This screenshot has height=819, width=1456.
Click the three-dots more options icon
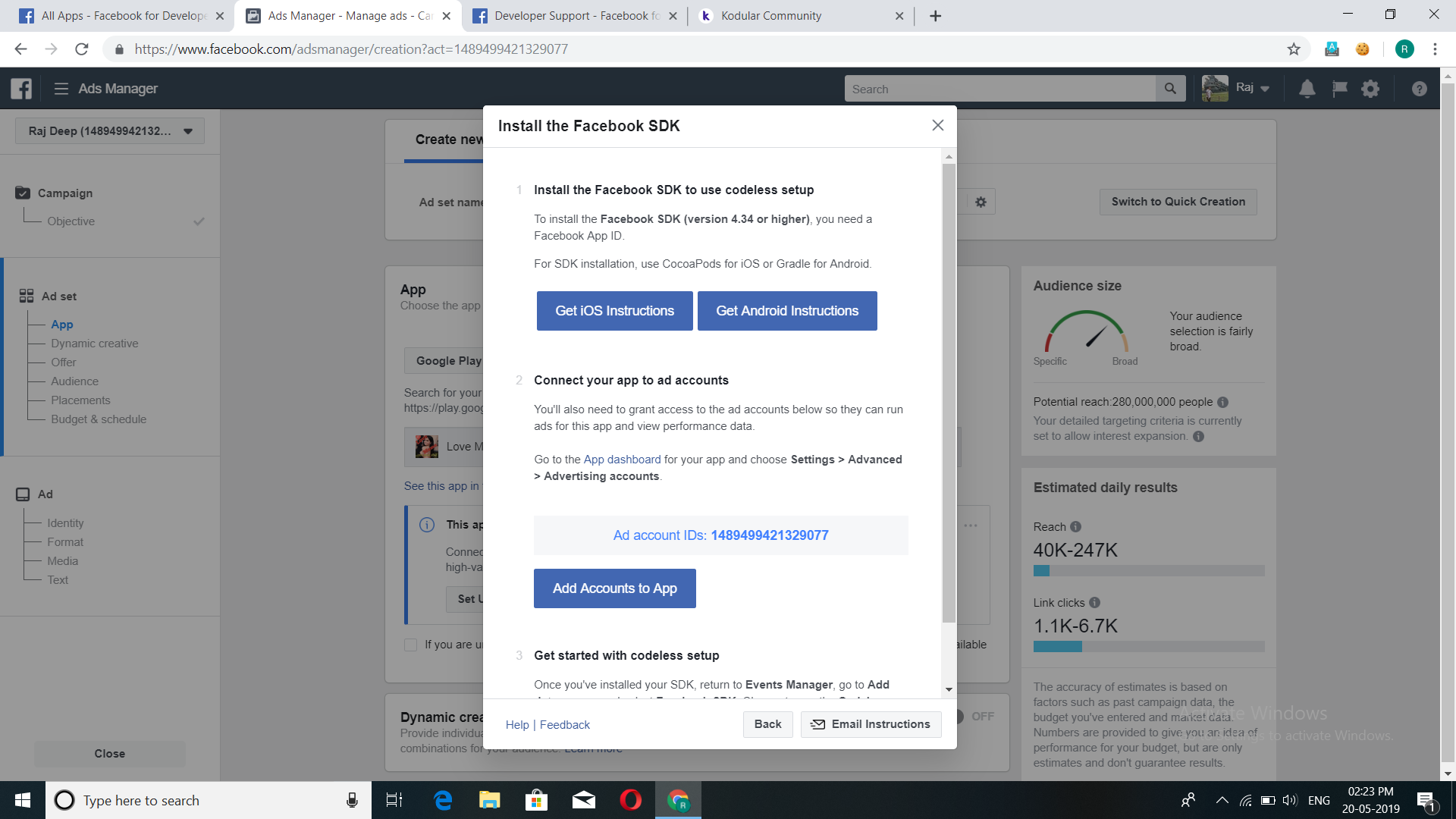pos(971,526)
